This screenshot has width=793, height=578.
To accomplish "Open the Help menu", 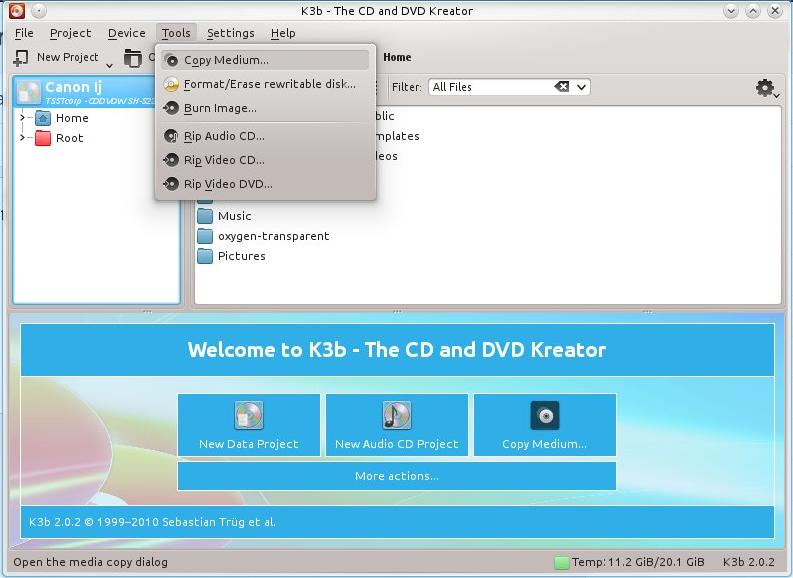I will (283, 33).
